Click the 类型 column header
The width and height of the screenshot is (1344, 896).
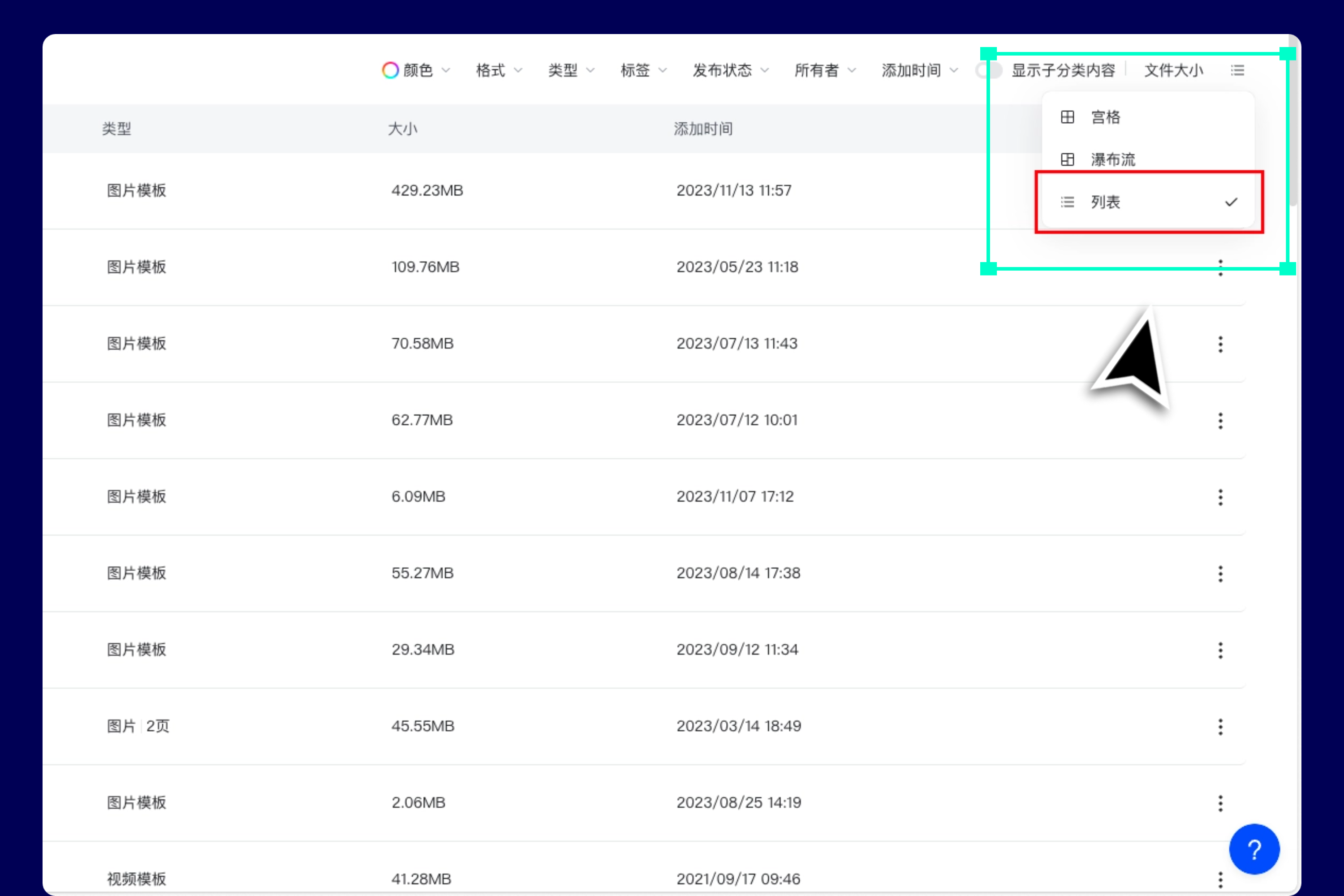click(x=116, y=129)
